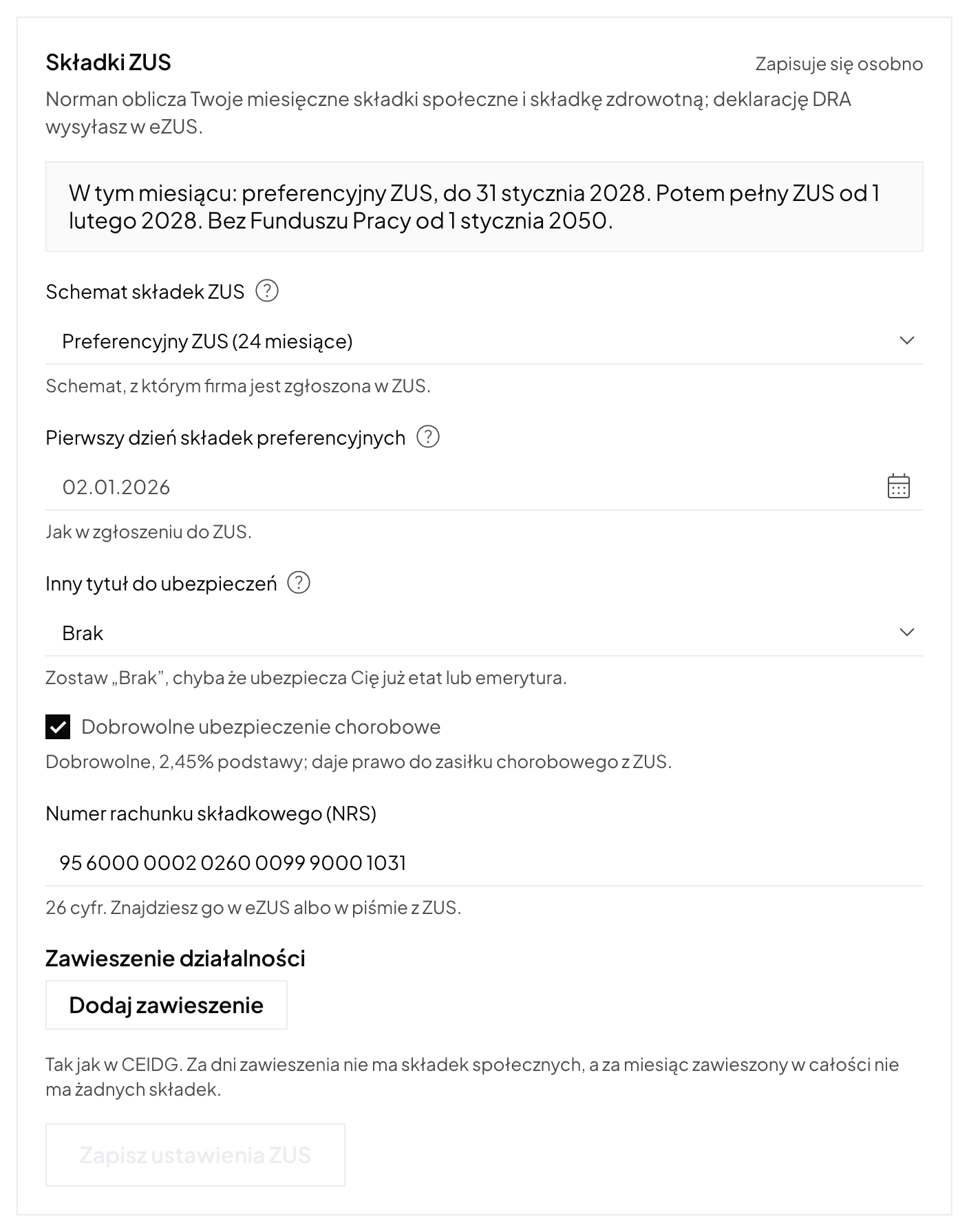Image resolution: width=969 pixels, height=1232 pixels.
Task: Click the Zawieszenie działalności heading
Action: point(175,958)
